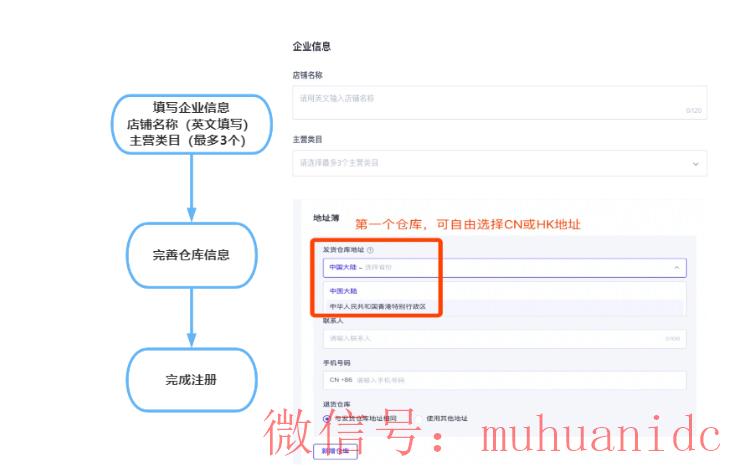
Task: Open the 主营类目 category dropdown
Action: click(x=499, y=163)
